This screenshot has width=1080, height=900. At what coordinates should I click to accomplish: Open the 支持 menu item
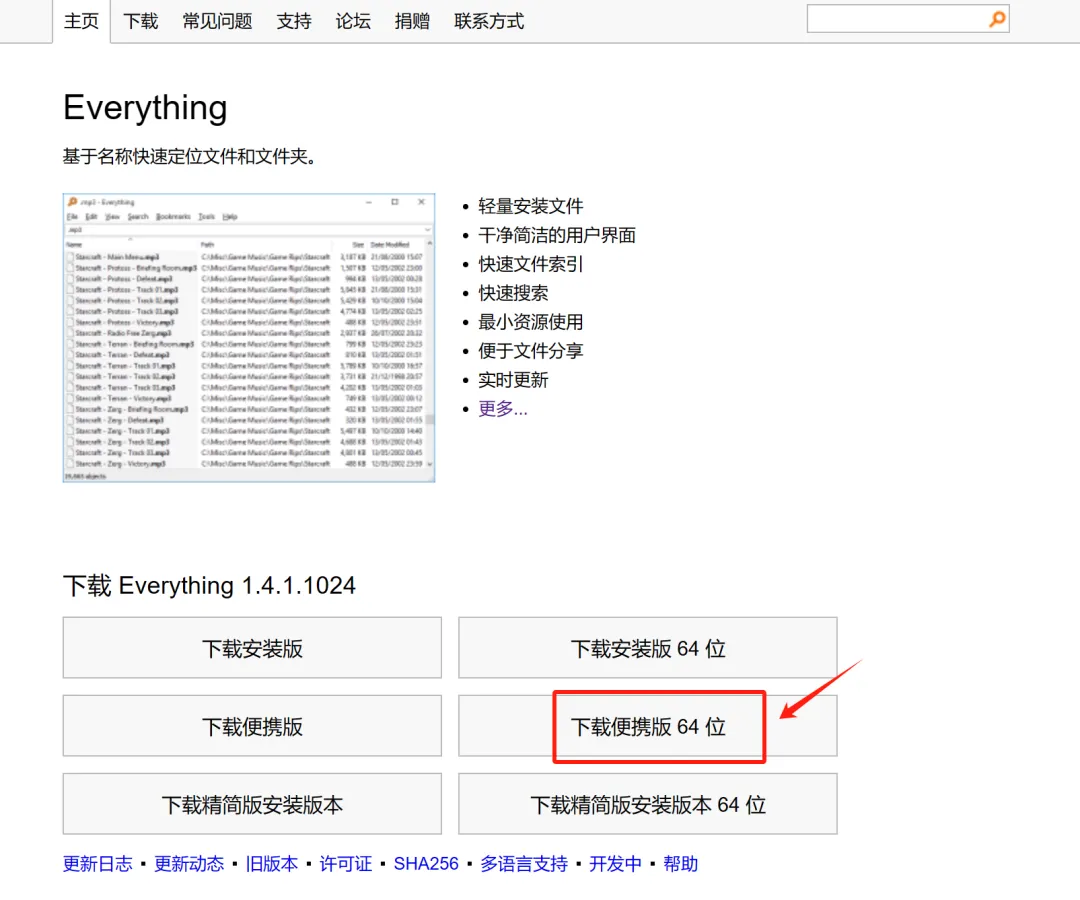coord(293,21)
